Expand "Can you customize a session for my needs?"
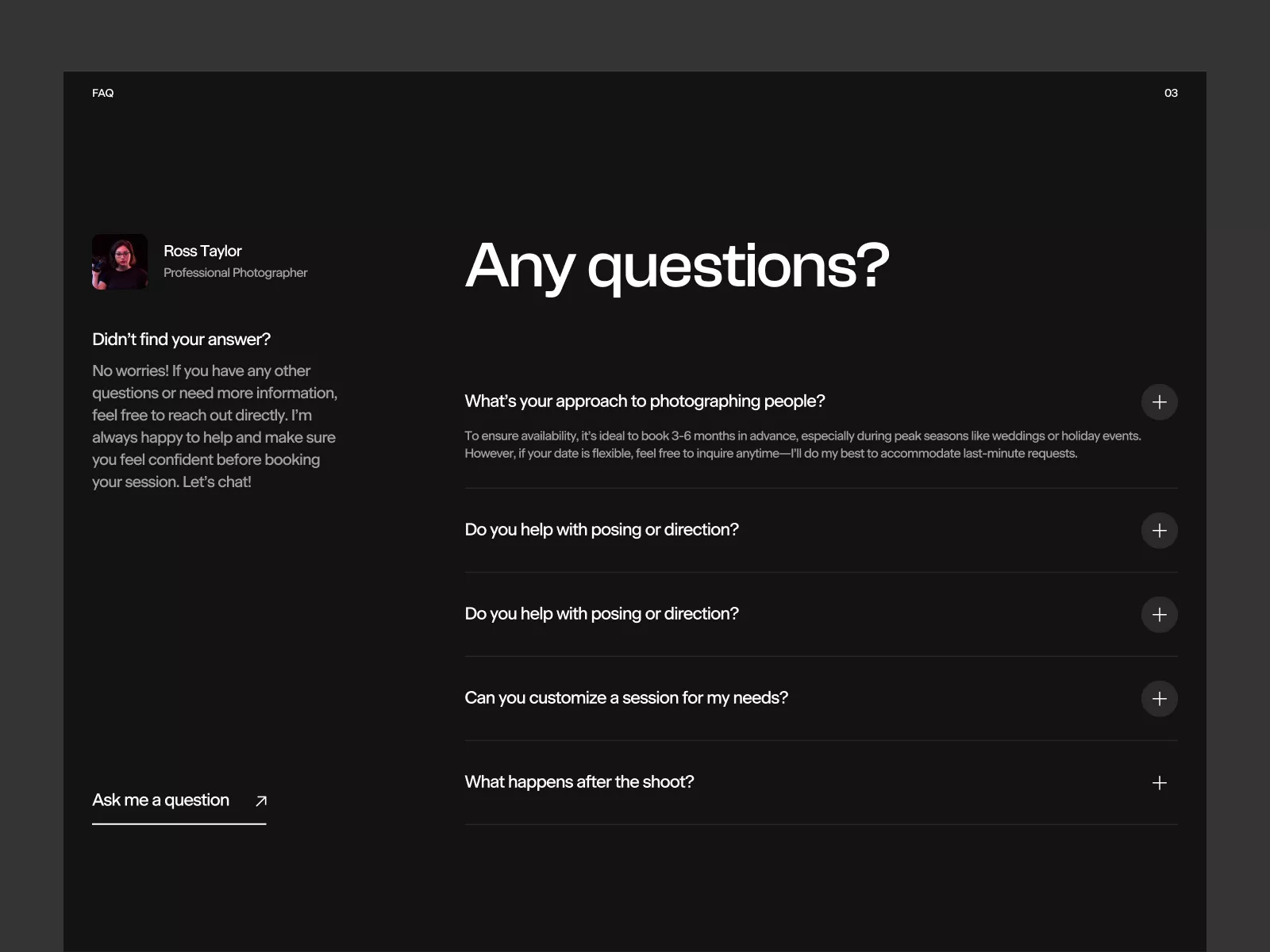 pos(626,698)
